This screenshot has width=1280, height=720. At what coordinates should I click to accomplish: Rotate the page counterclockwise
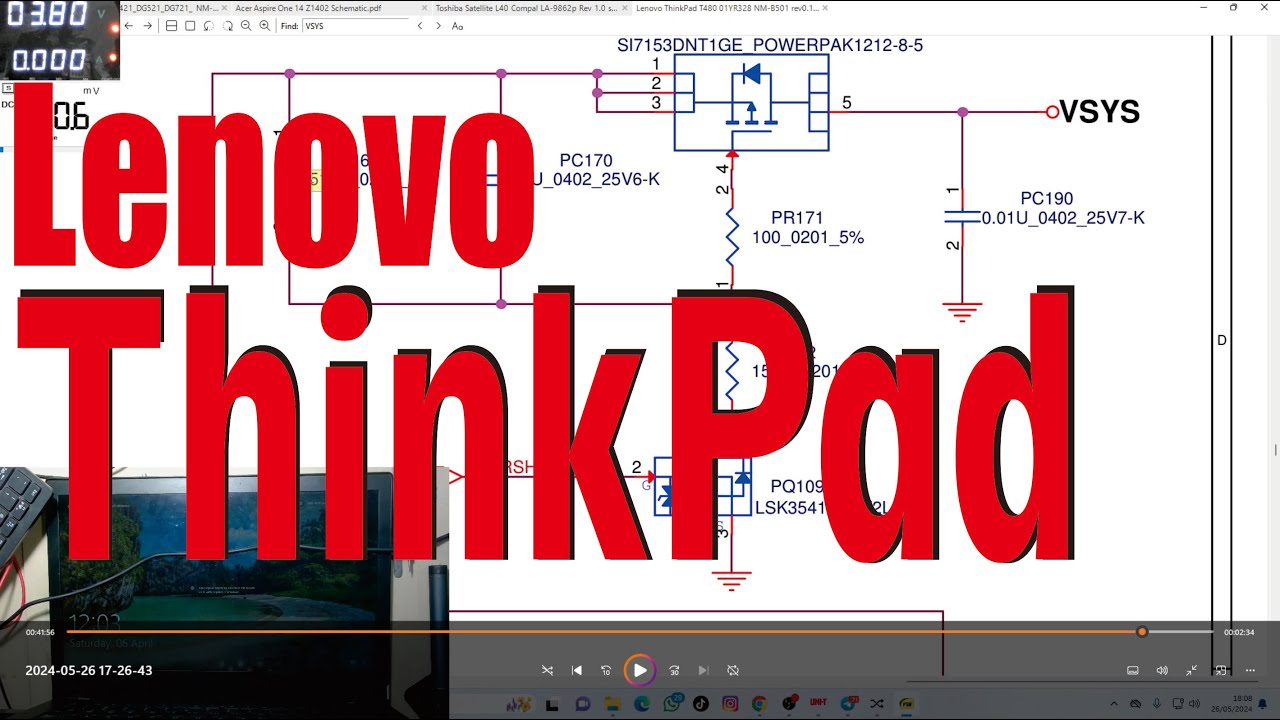click(x=208, y=26)
